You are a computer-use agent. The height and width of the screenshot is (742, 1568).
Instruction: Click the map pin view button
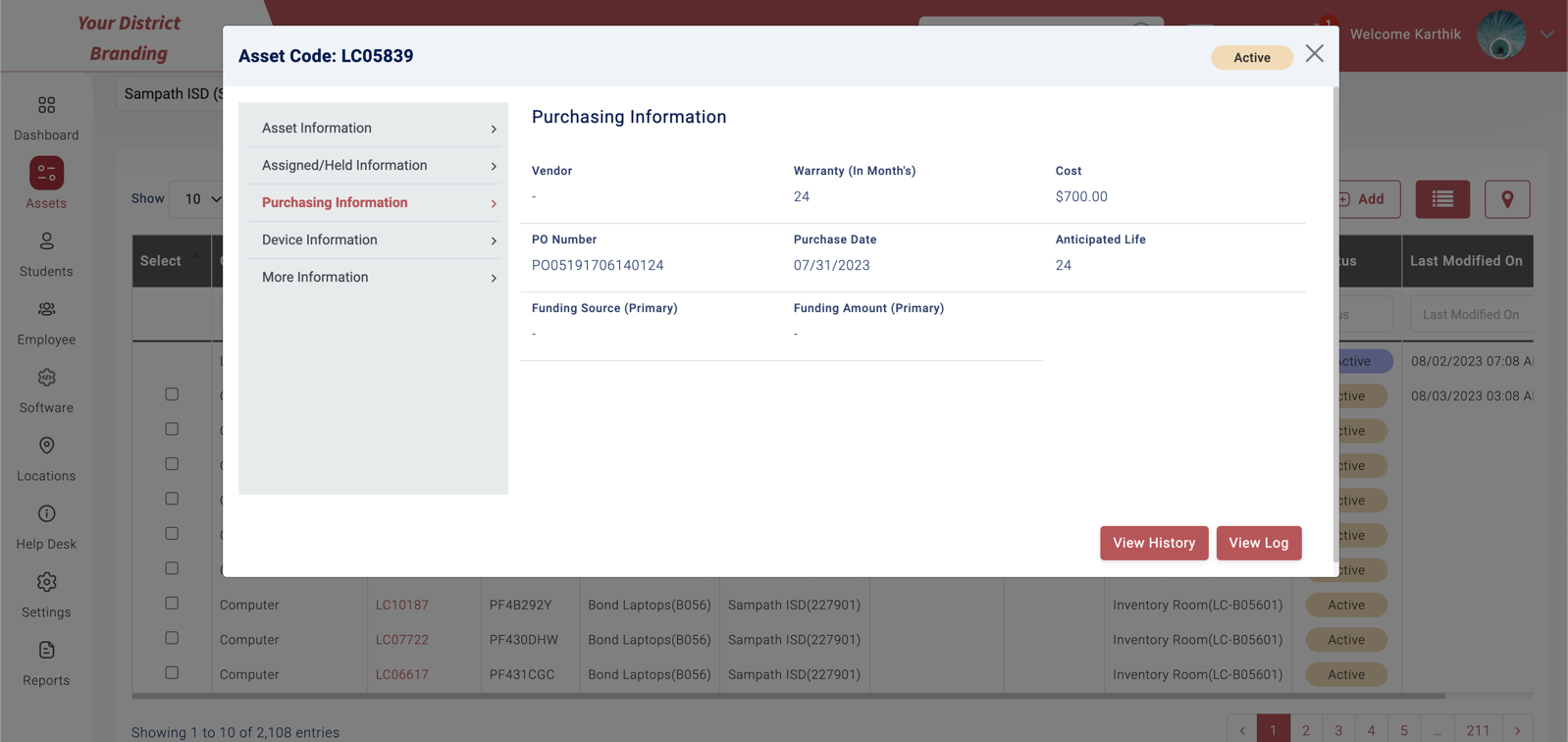pyautogui.click(x=1506, y=199)
